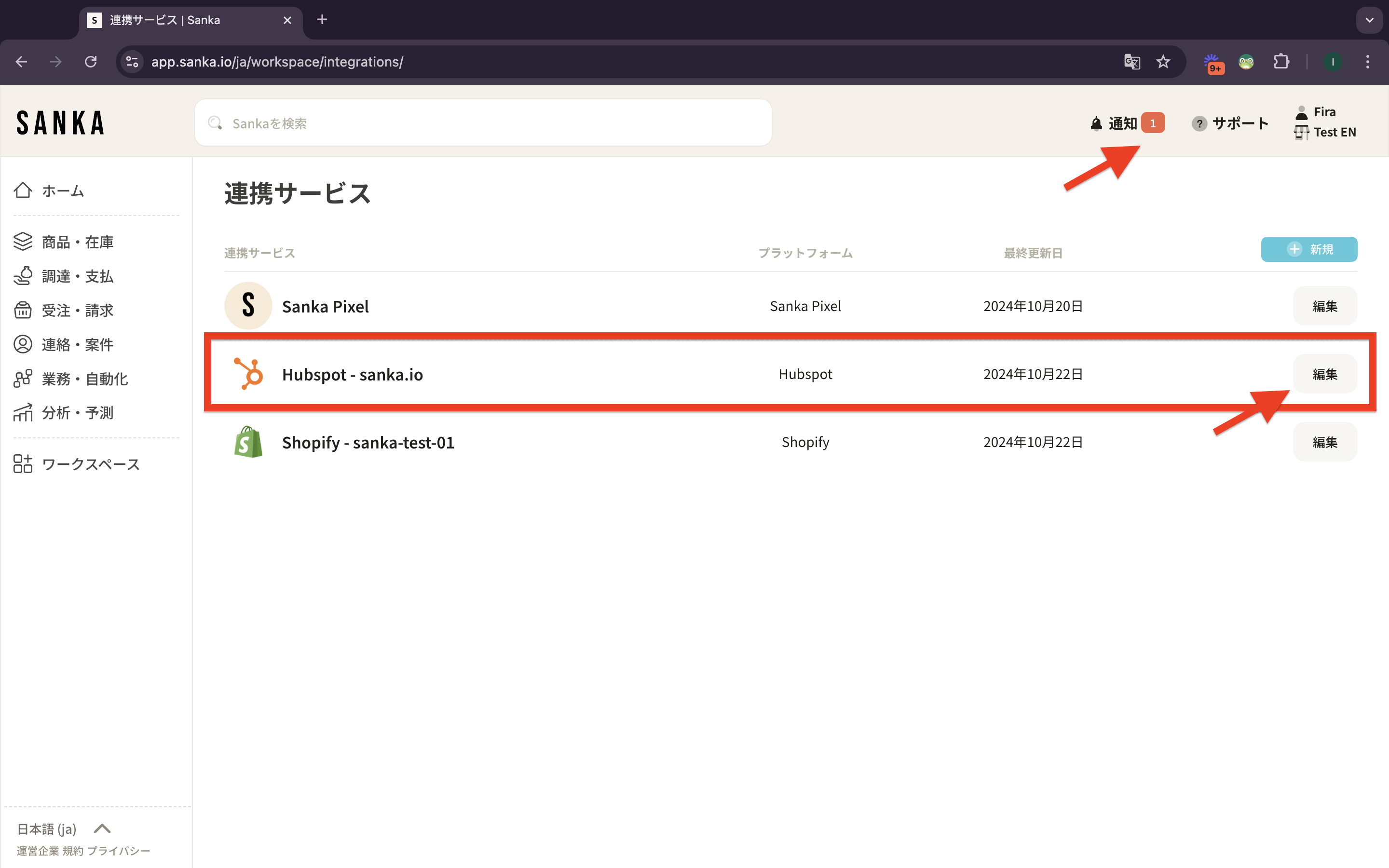
Task: Open the Support help icon
Action: pyautogui.click(x=1198, y=123)
